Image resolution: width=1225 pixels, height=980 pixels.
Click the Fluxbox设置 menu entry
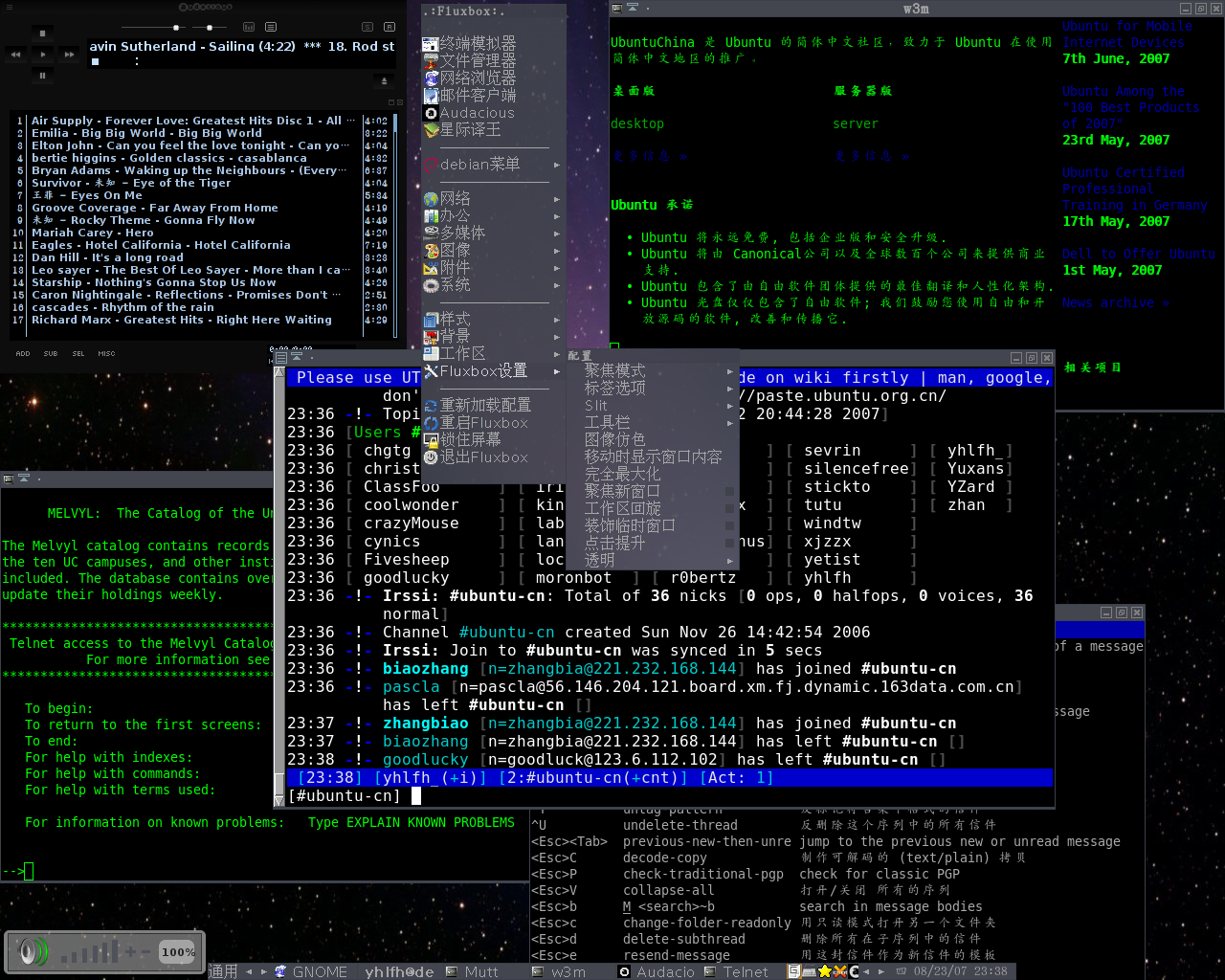point(493,370)
